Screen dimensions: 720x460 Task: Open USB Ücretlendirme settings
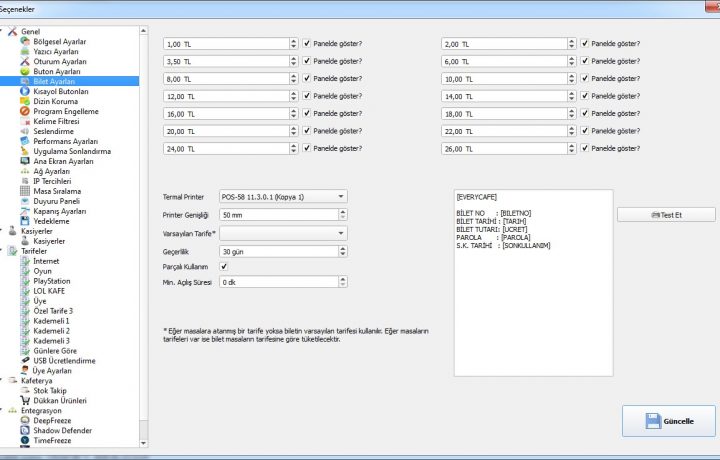(x=71, y=360)
